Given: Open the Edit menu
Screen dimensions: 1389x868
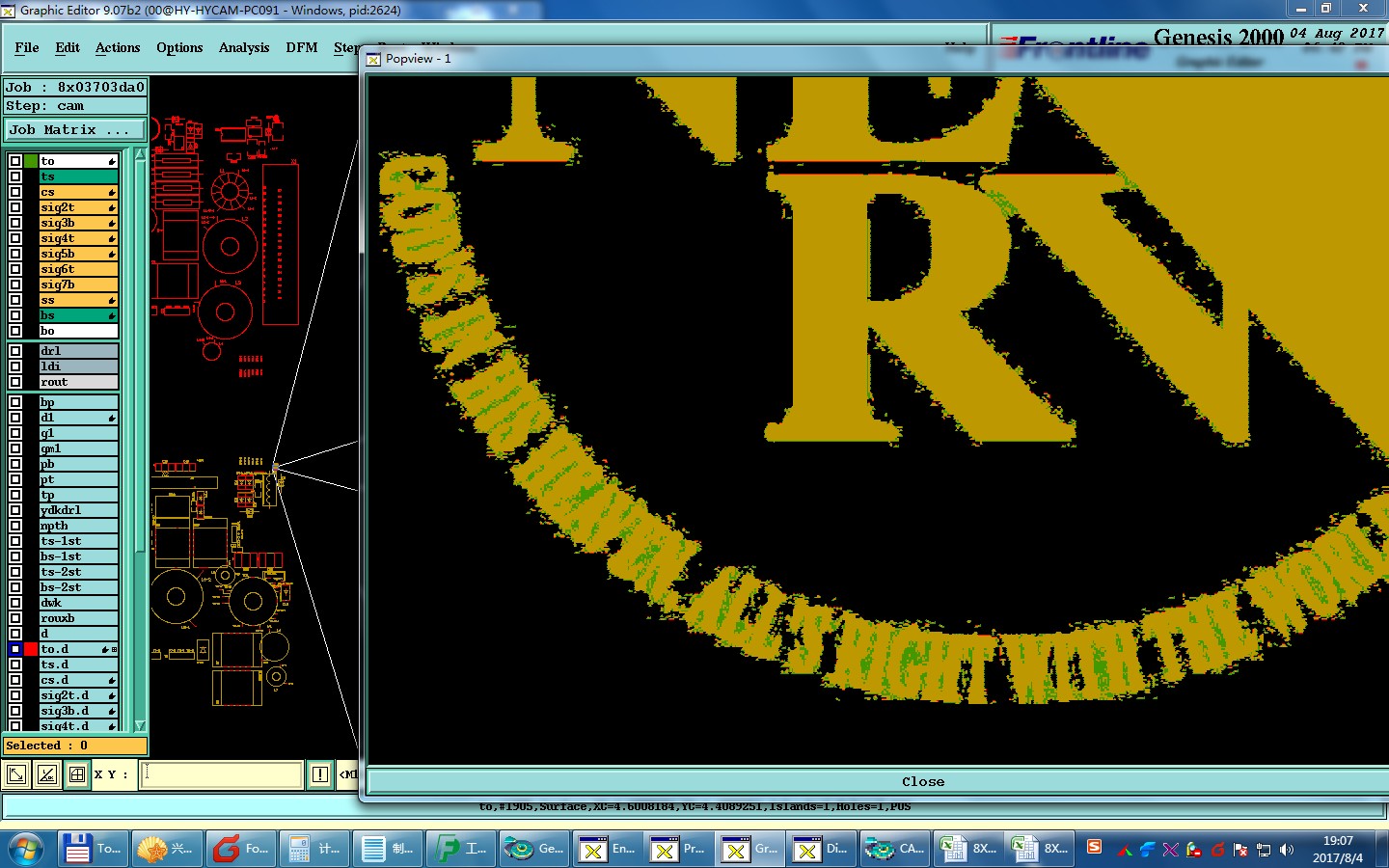Looking at the screenshot, I should pos(68,47).
